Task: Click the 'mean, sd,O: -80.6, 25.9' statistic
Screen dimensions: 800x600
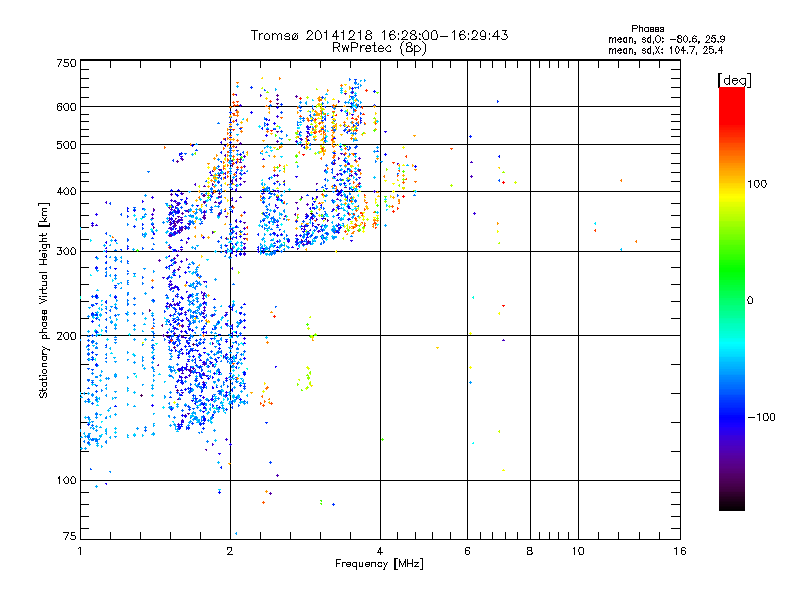Action: coord(666,39)
